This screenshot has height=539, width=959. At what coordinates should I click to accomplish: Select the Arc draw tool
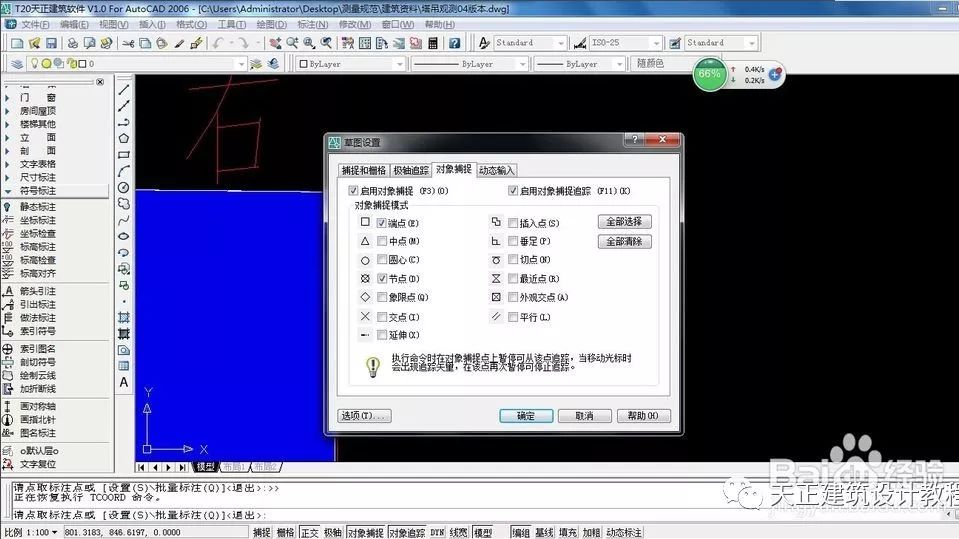click(x=124, y=171)
